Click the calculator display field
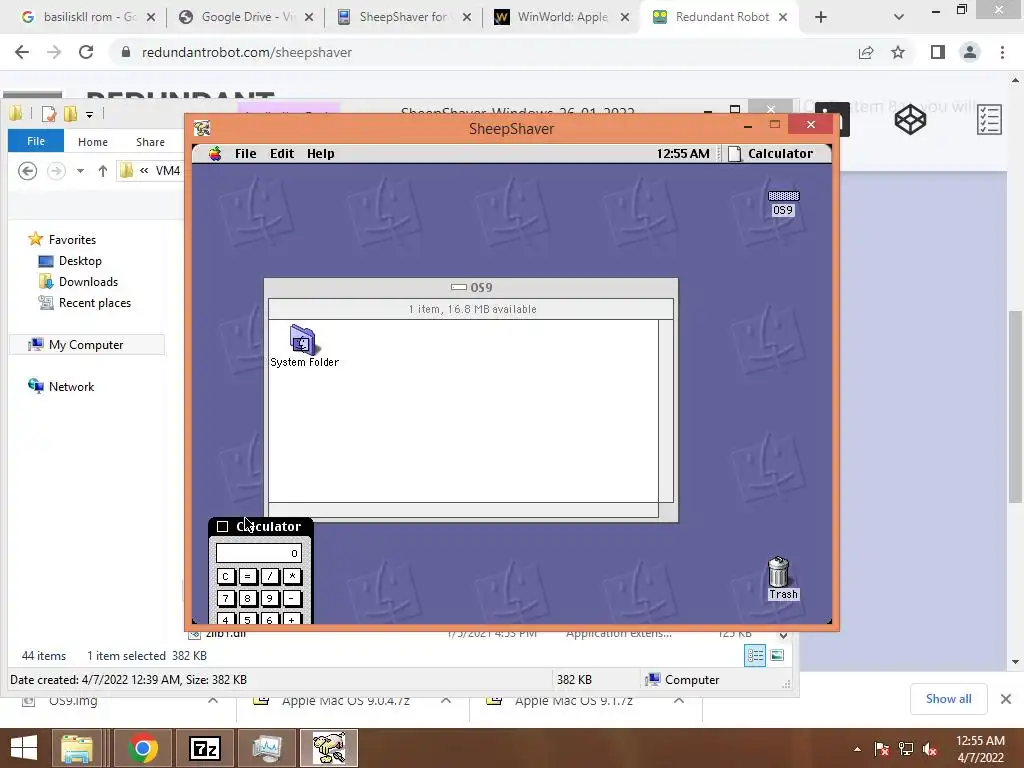The width and height of the screenshot is (1024, 768). (x=259, y=553)
